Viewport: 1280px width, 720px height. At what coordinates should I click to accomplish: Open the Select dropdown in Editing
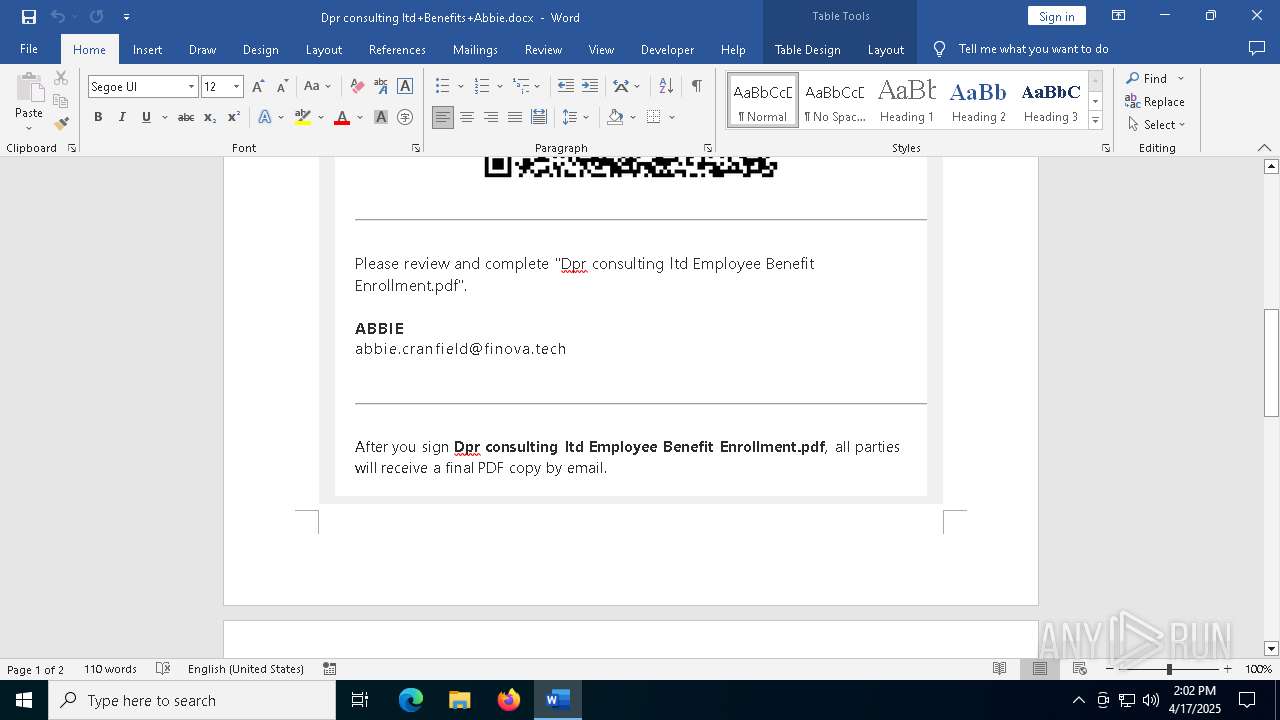point(1157,125)
